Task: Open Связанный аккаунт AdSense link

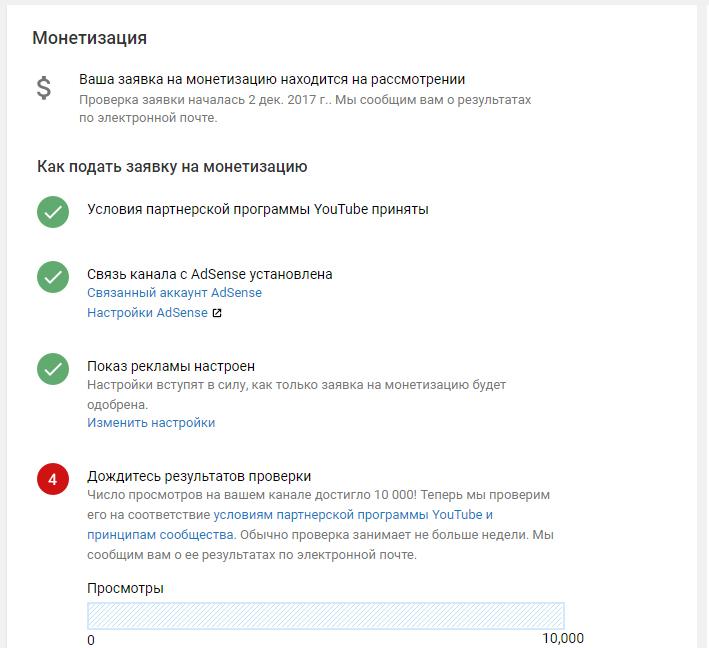Action: coord(175,293)
